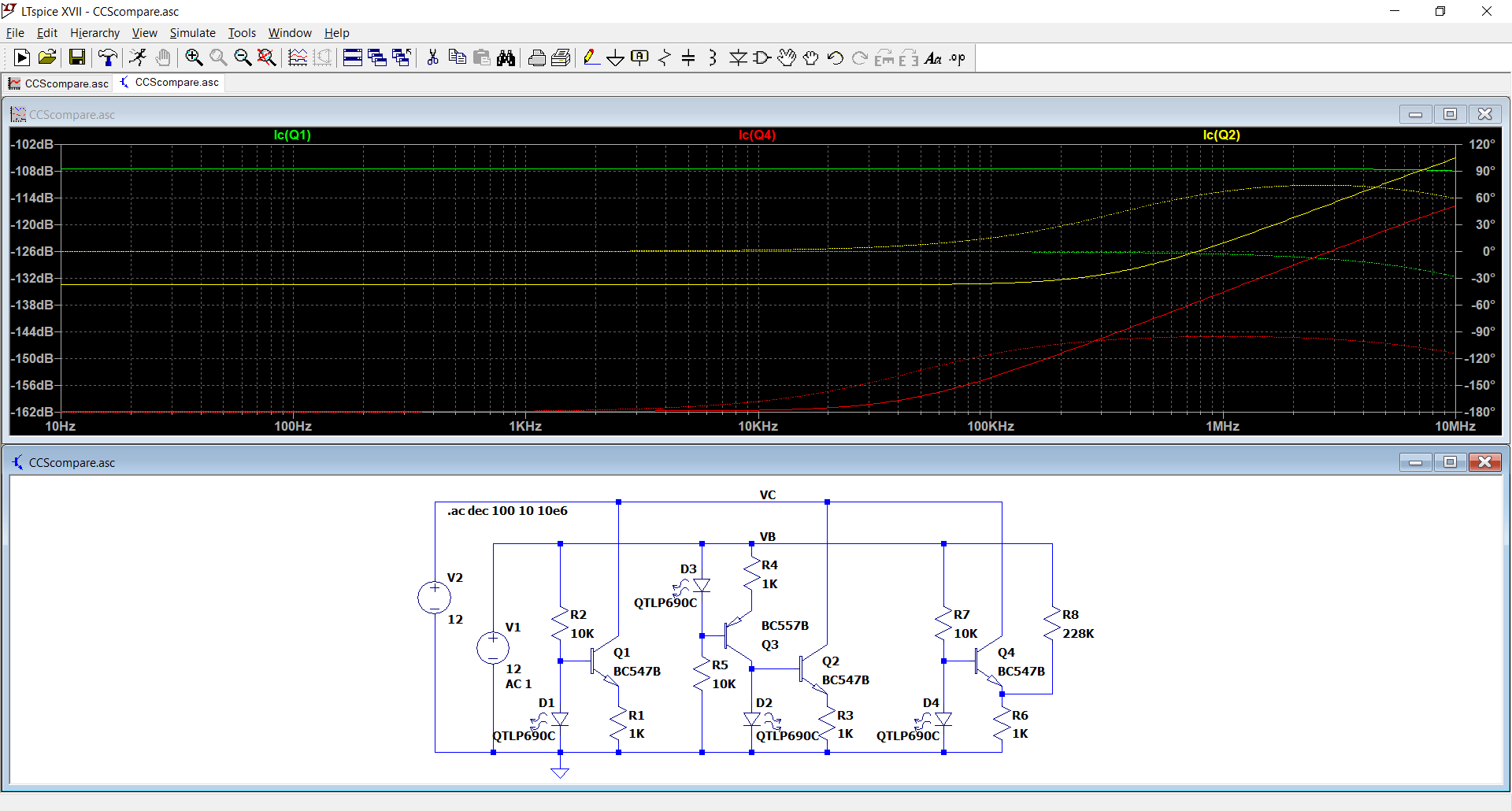The height and width of the screenshot is (811, 1512).
Task: Pick the Resistor placement tool
Action: (665, 57)
